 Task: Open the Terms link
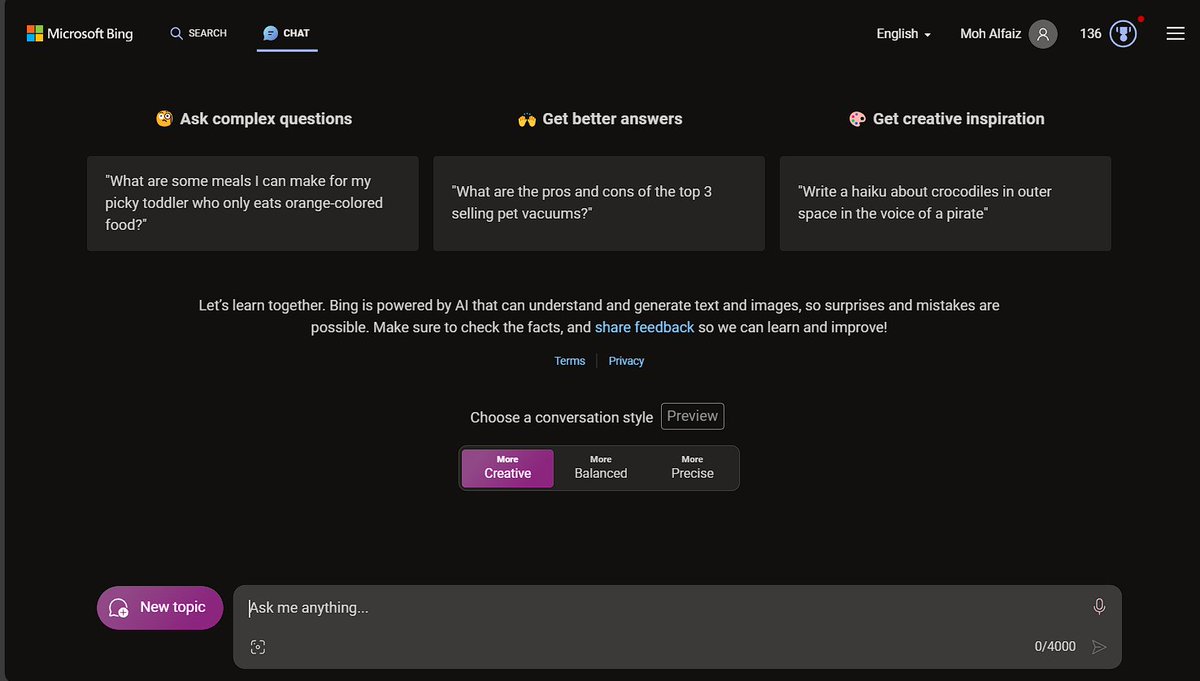click(x=570, y=361)
